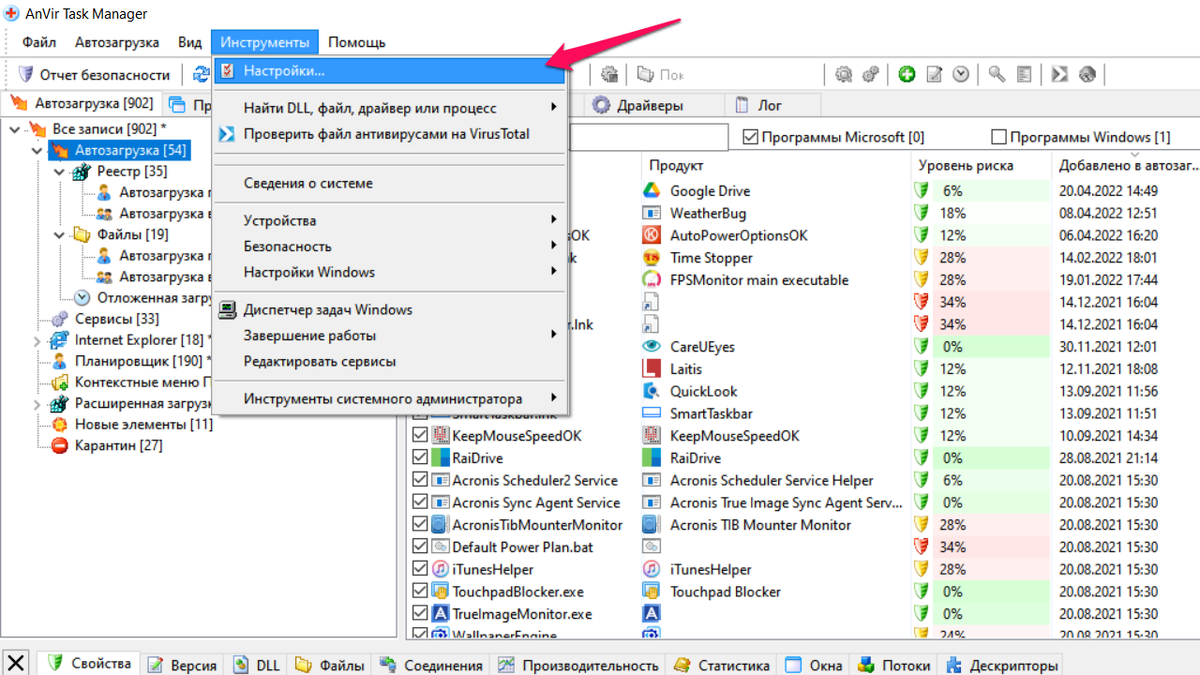The height and width of the screenshot is (675, 1200).
Task: Open the Завершение работы submenu
Action: [390, 336]
